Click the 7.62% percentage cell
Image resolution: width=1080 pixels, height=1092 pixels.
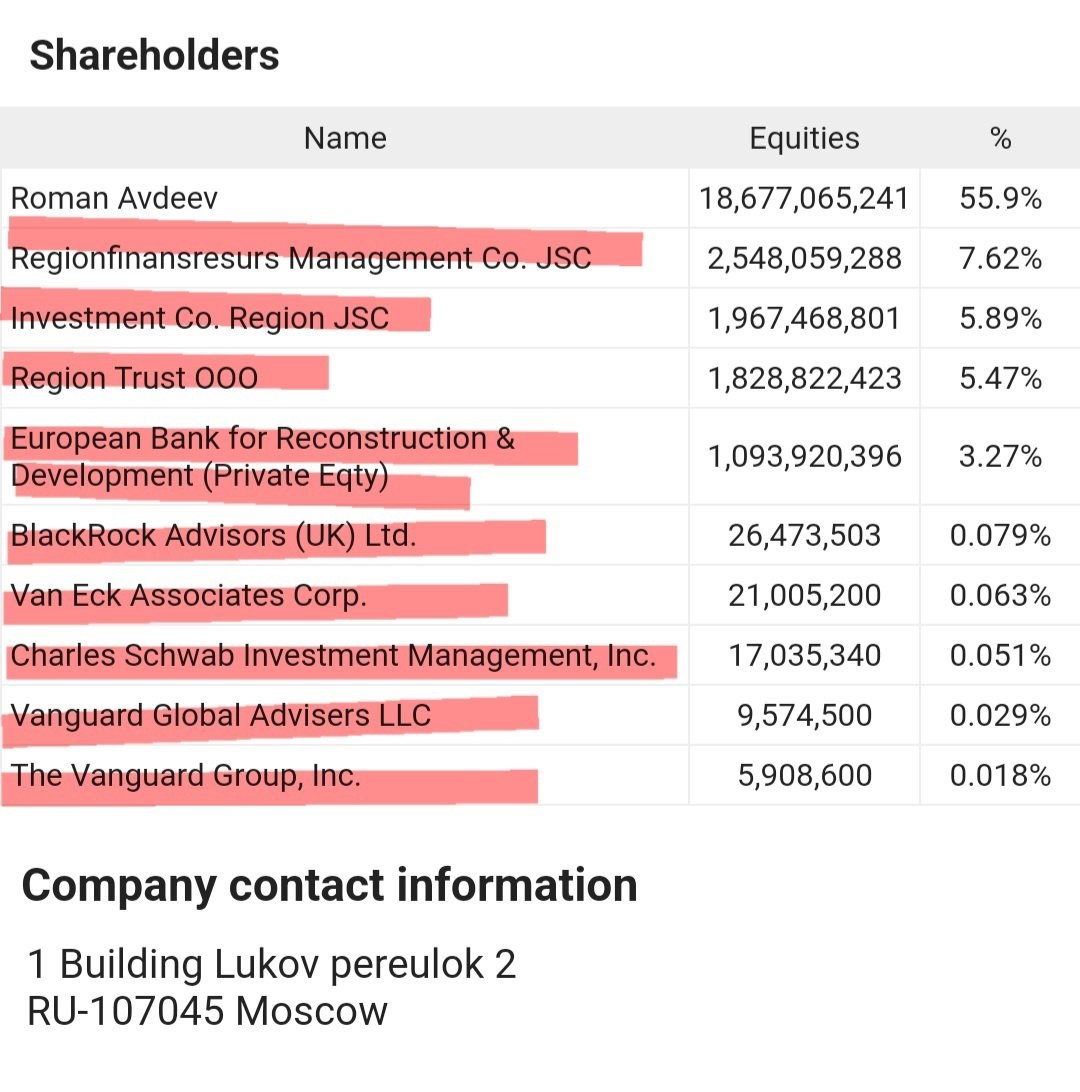(1000, 258)
